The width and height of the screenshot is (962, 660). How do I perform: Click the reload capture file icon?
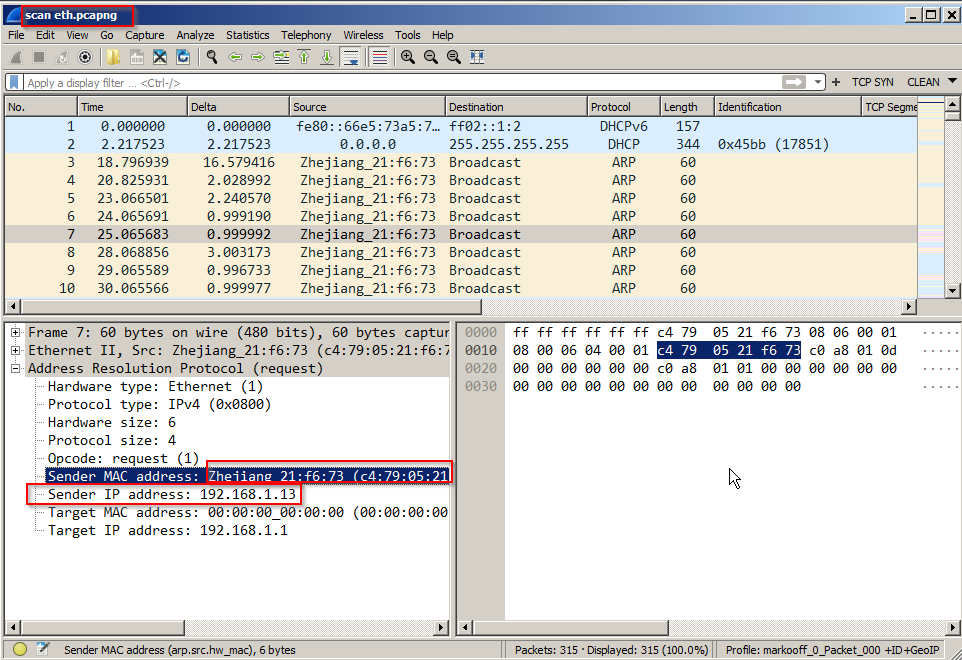click(183, 57)
